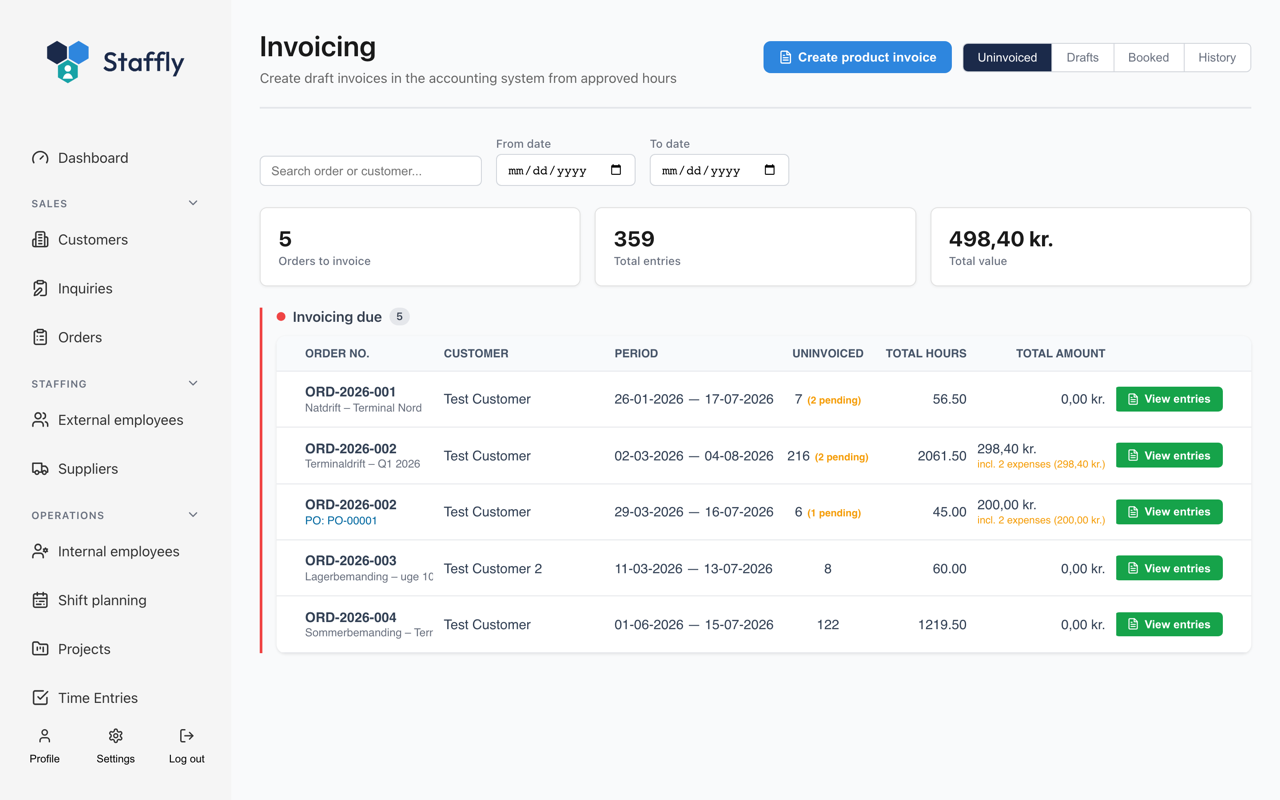Click the Projects folder icon

40,649
